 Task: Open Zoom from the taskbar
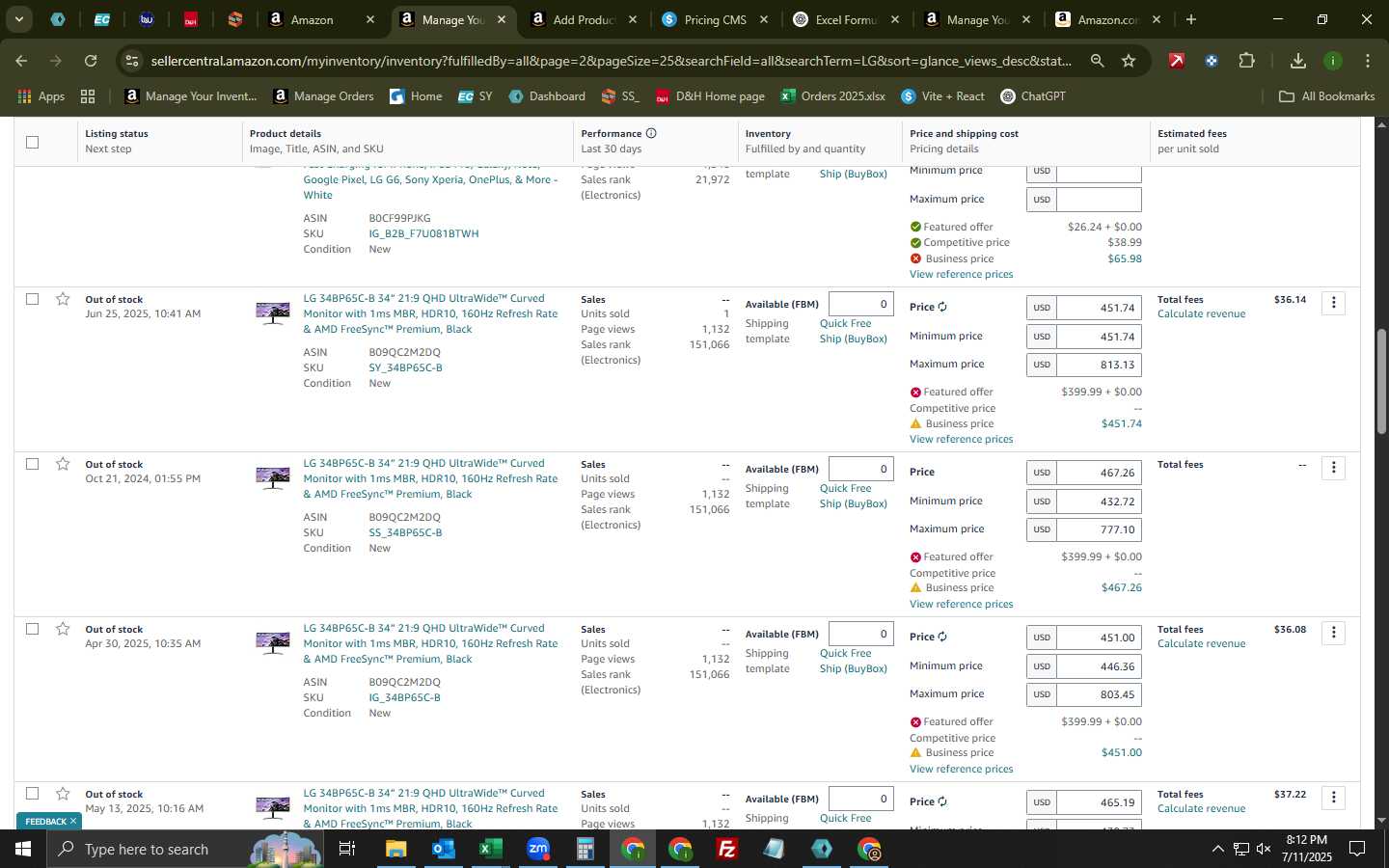click(x=537, y=849)
